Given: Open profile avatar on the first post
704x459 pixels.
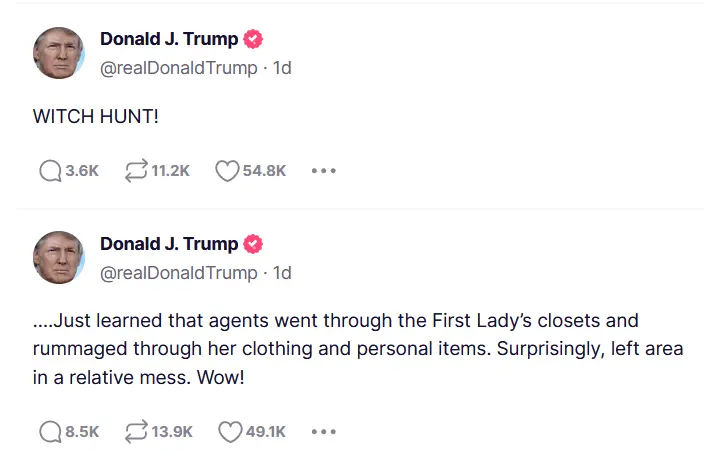Looking at the screenshot, I should click(59, 53).
